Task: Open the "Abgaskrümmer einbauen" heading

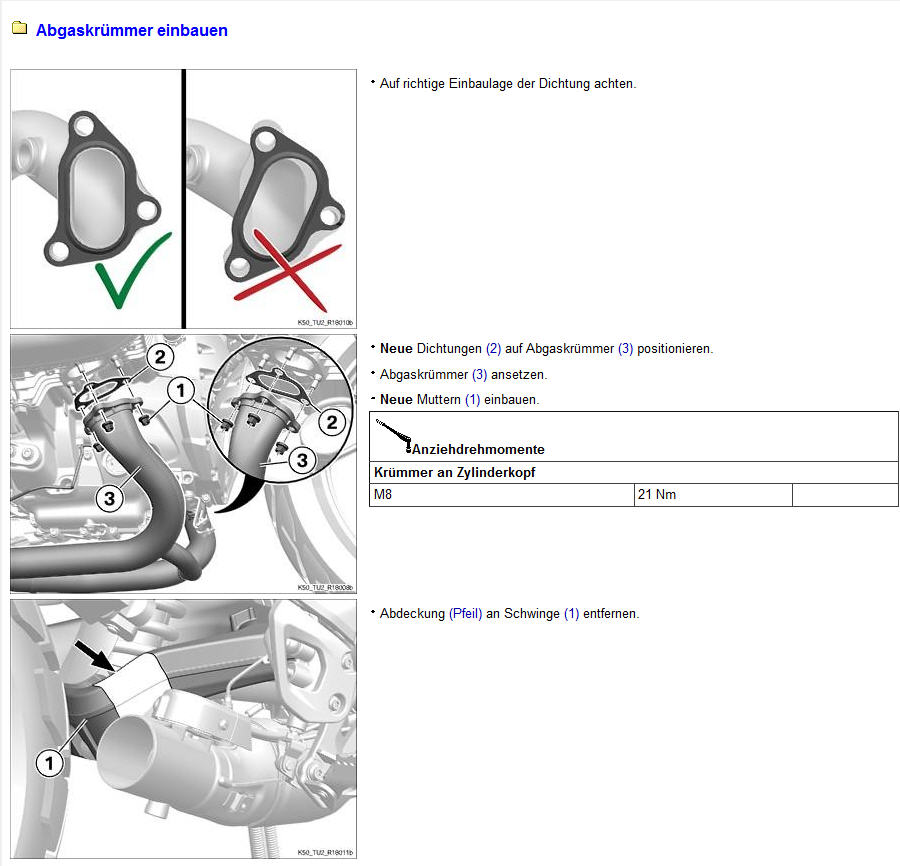Action: [x=132, y=30]
